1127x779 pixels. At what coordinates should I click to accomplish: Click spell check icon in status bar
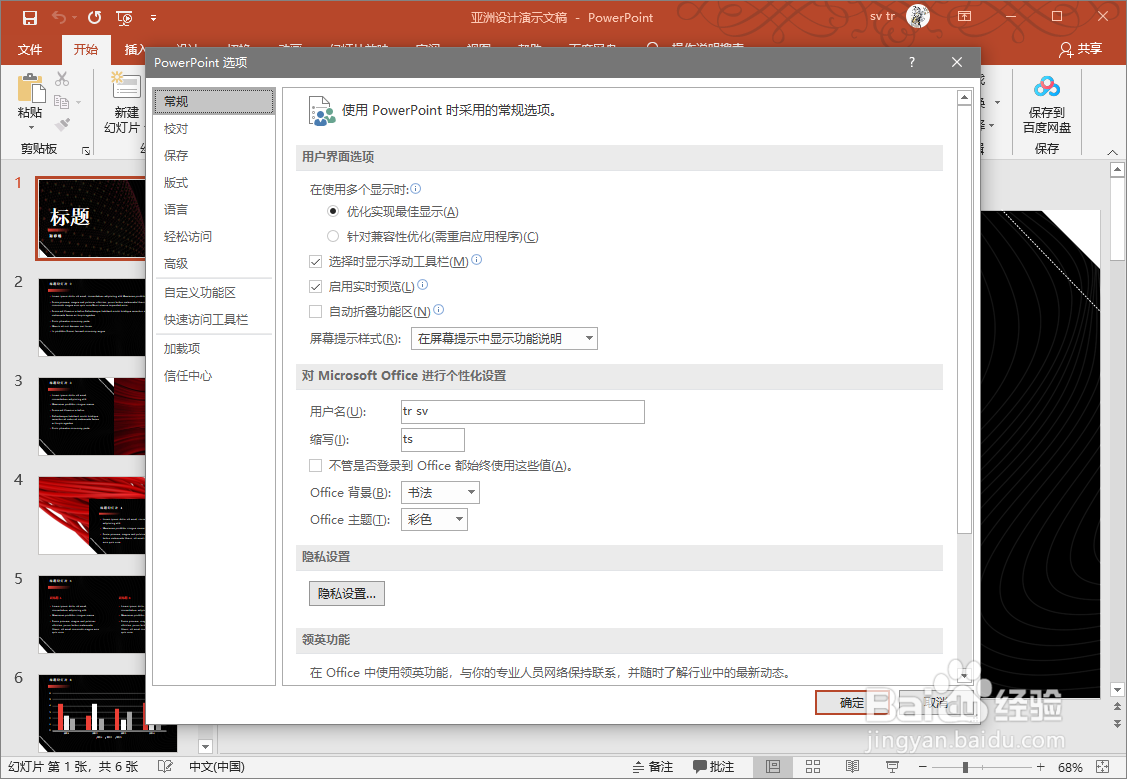pyautogui.click(x=165, y=767)
